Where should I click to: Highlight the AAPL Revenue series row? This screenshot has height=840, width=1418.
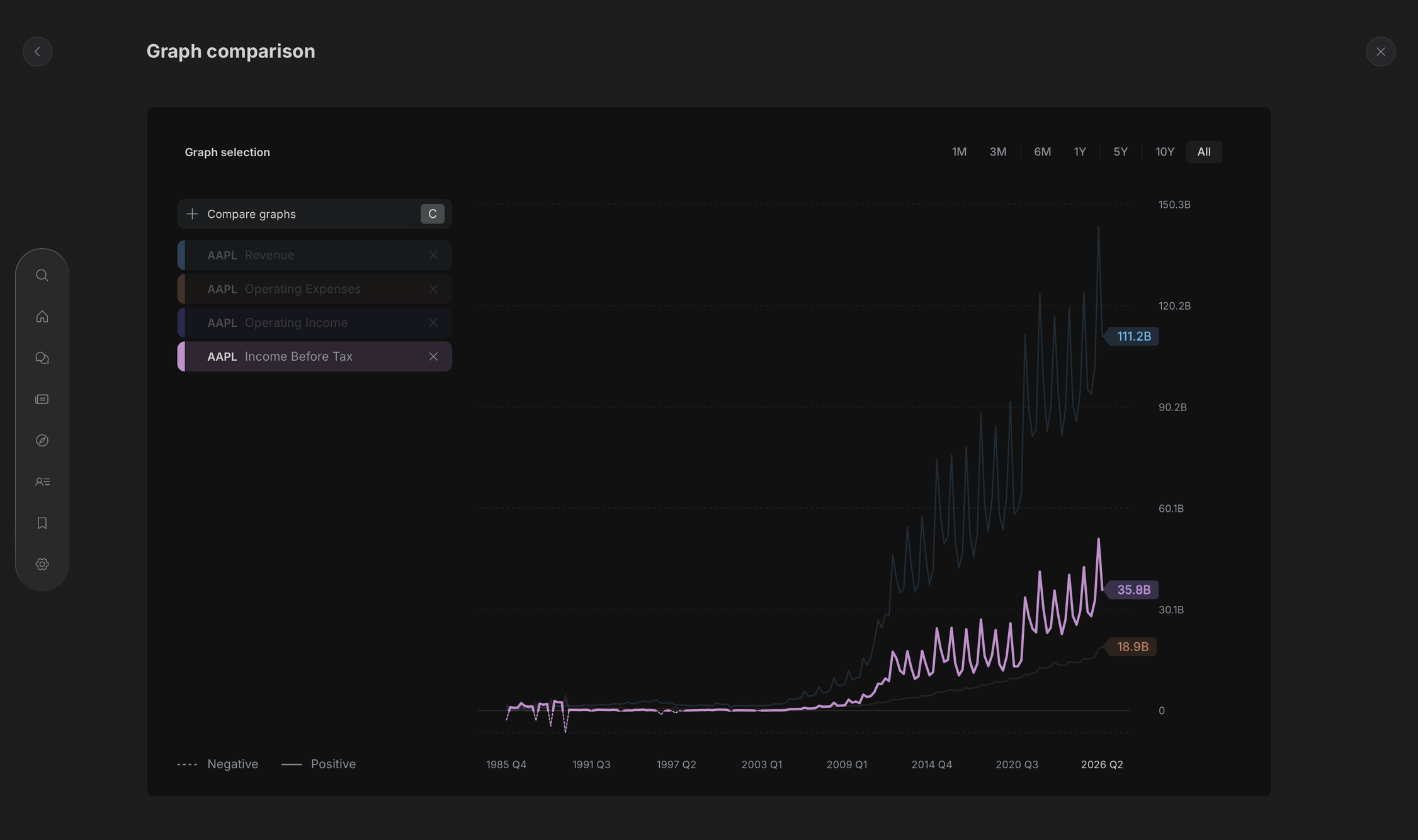click(314, 255)
